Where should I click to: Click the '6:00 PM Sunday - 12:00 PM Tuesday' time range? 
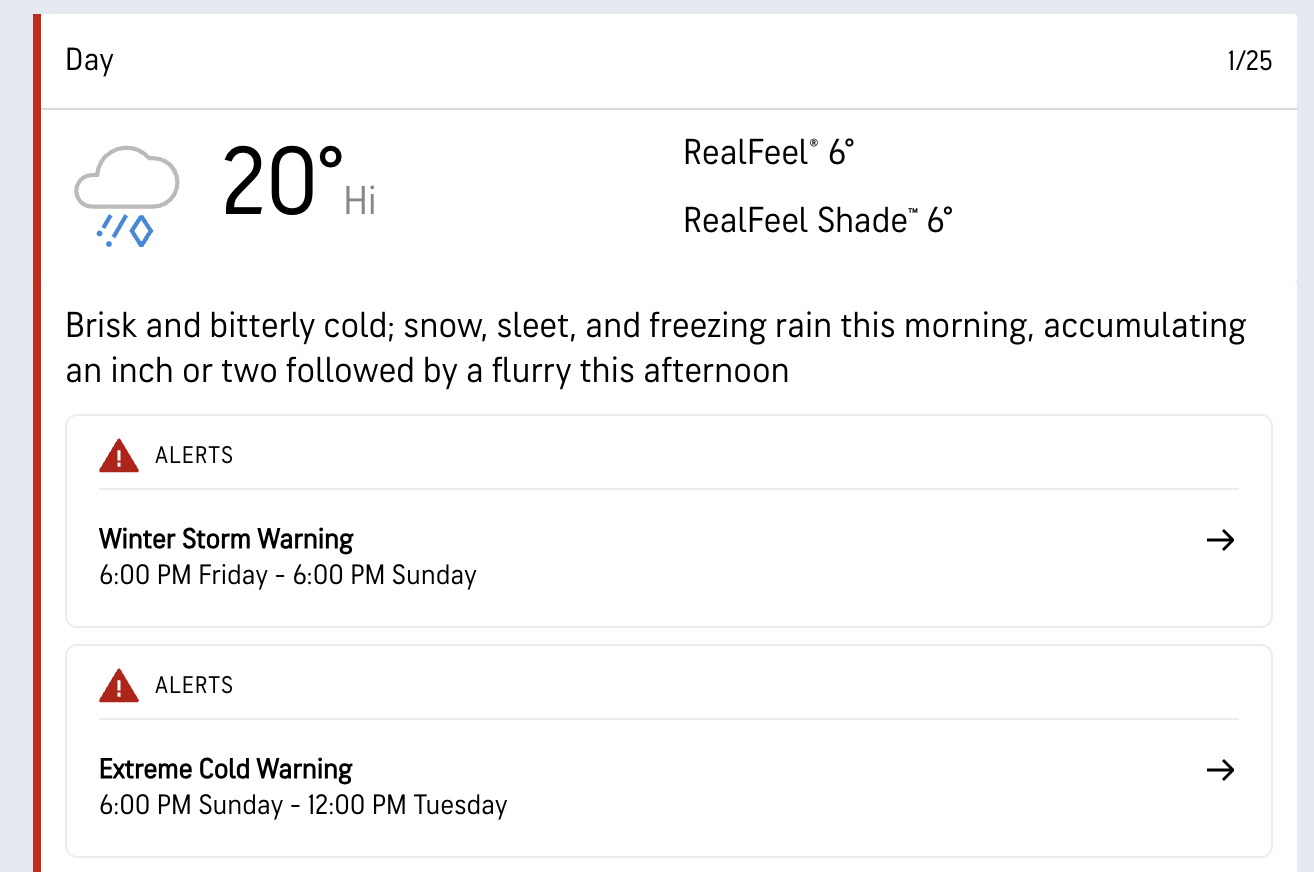(x=303, y=805)
